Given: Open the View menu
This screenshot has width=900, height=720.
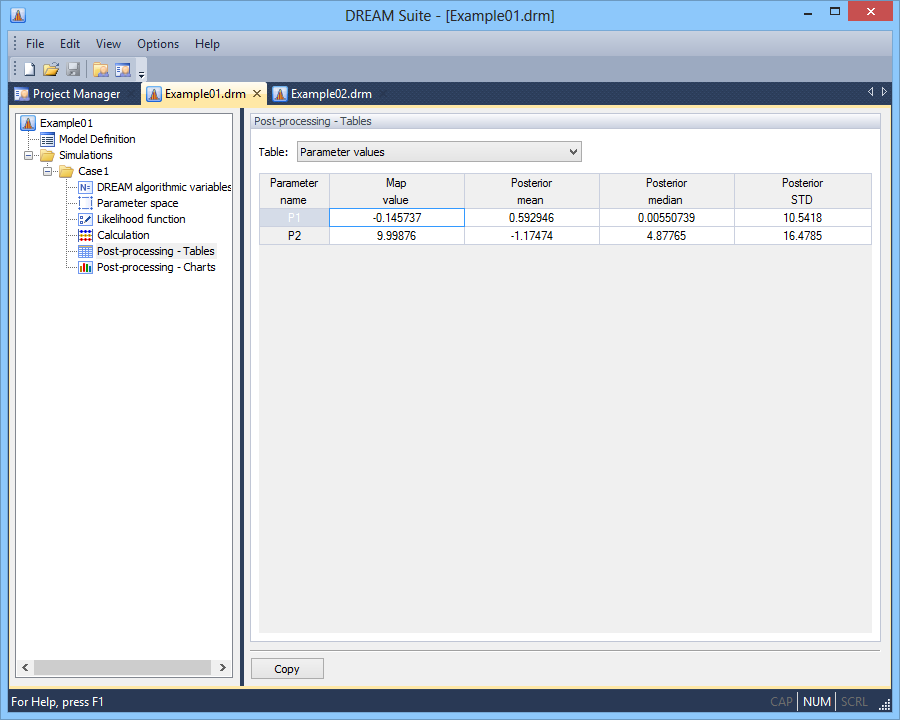Looking at the screenshot, I should [x=108, y=44].
